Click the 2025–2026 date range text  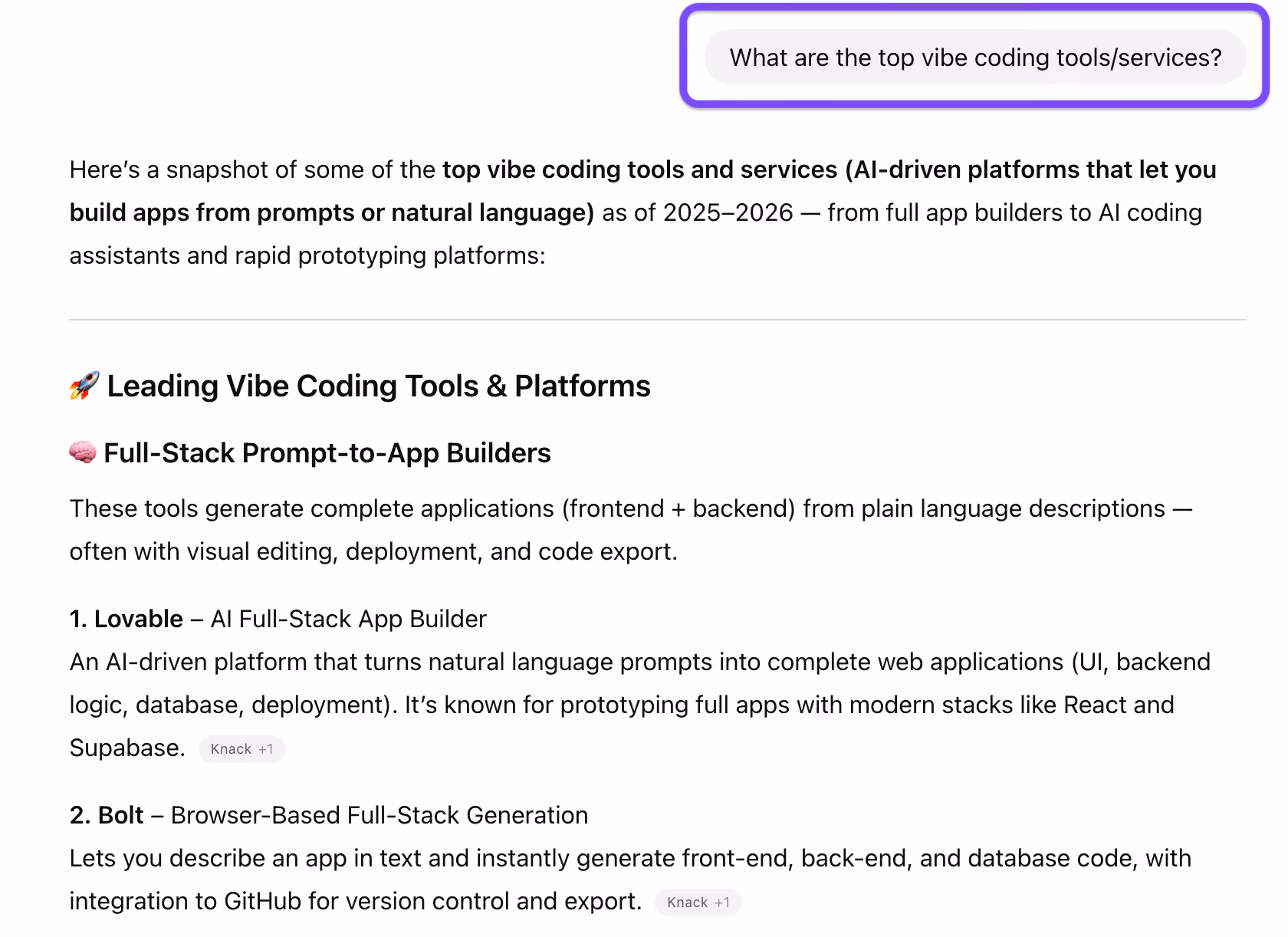728,212
